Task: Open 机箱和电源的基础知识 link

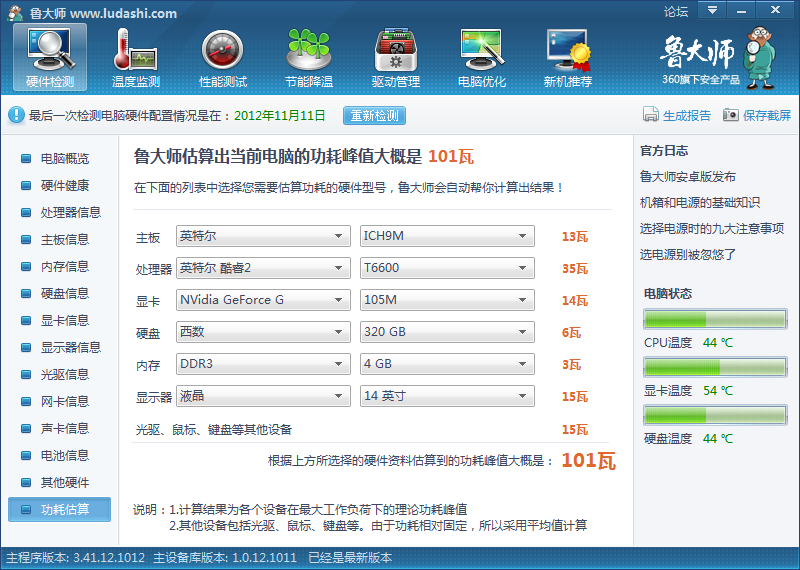Action: pos(699,203)
